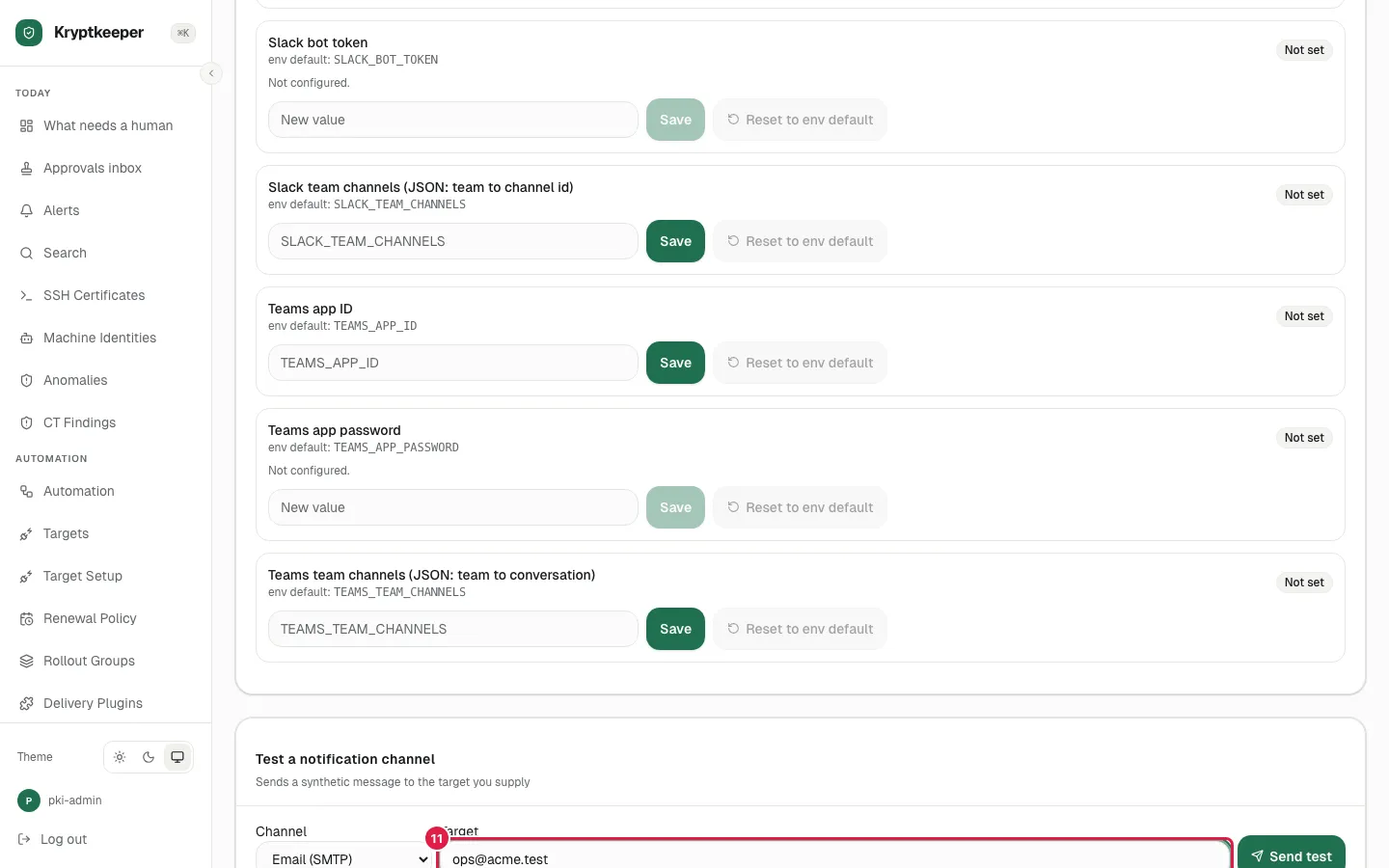Switch to light theme
Screen dimensions: 1389x868
(120, 757)
